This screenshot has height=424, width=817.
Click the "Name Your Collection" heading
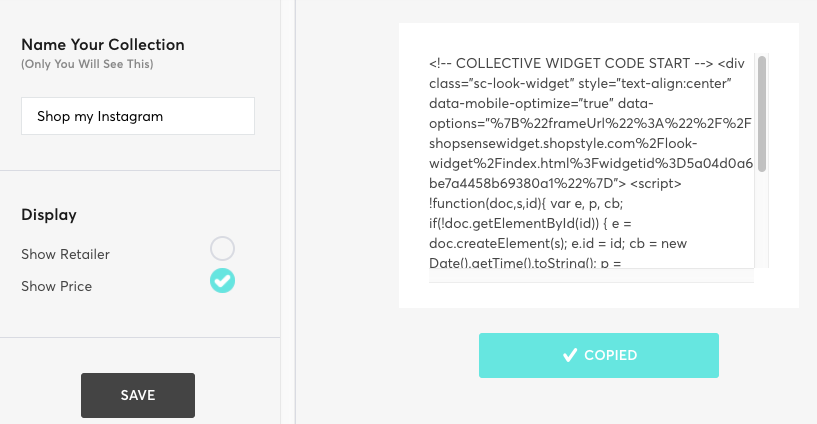pyautogui.click(x=103, y=45)
